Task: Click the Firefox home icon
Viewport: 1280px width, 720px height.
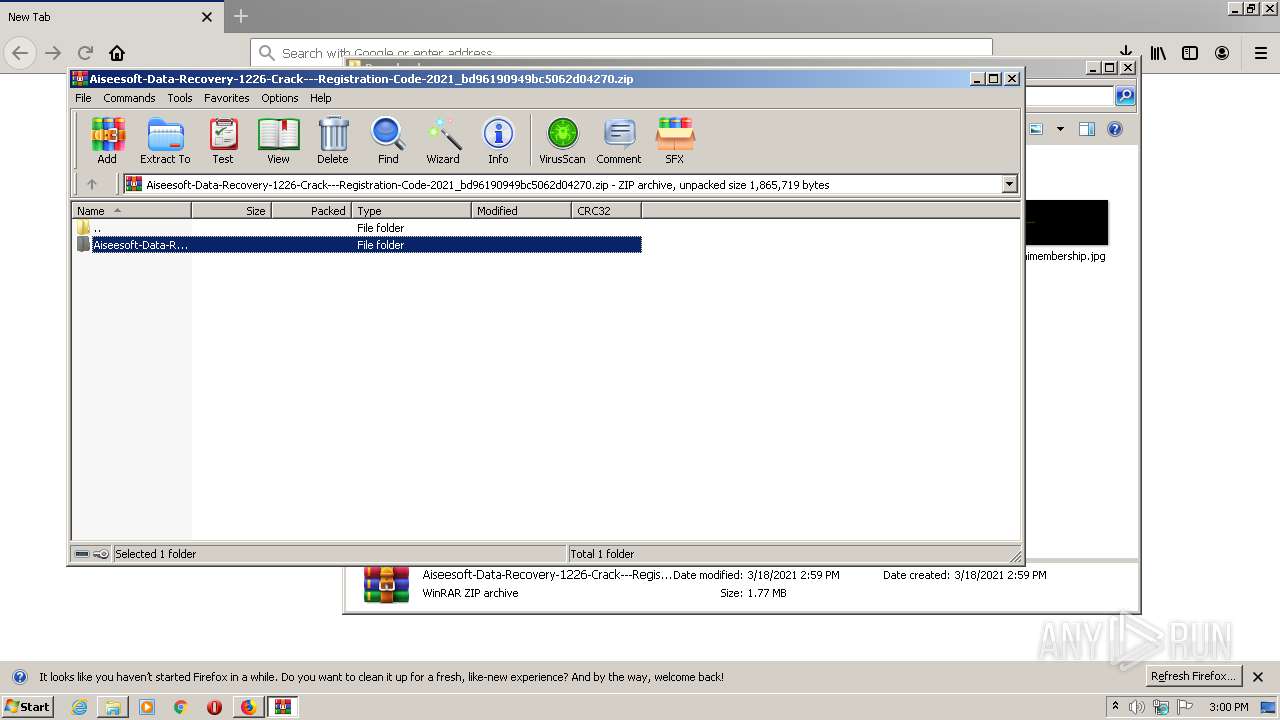Action: [x=117, y=53]
